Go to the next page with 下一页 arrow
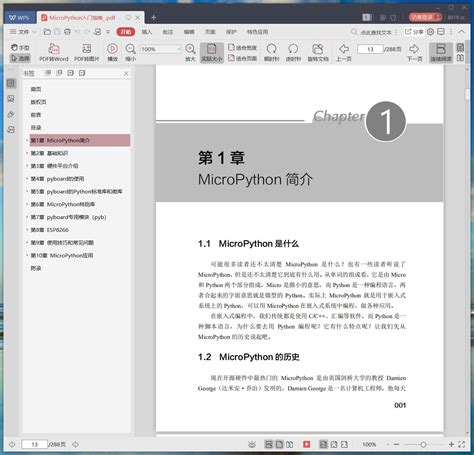 click(414, 52)
